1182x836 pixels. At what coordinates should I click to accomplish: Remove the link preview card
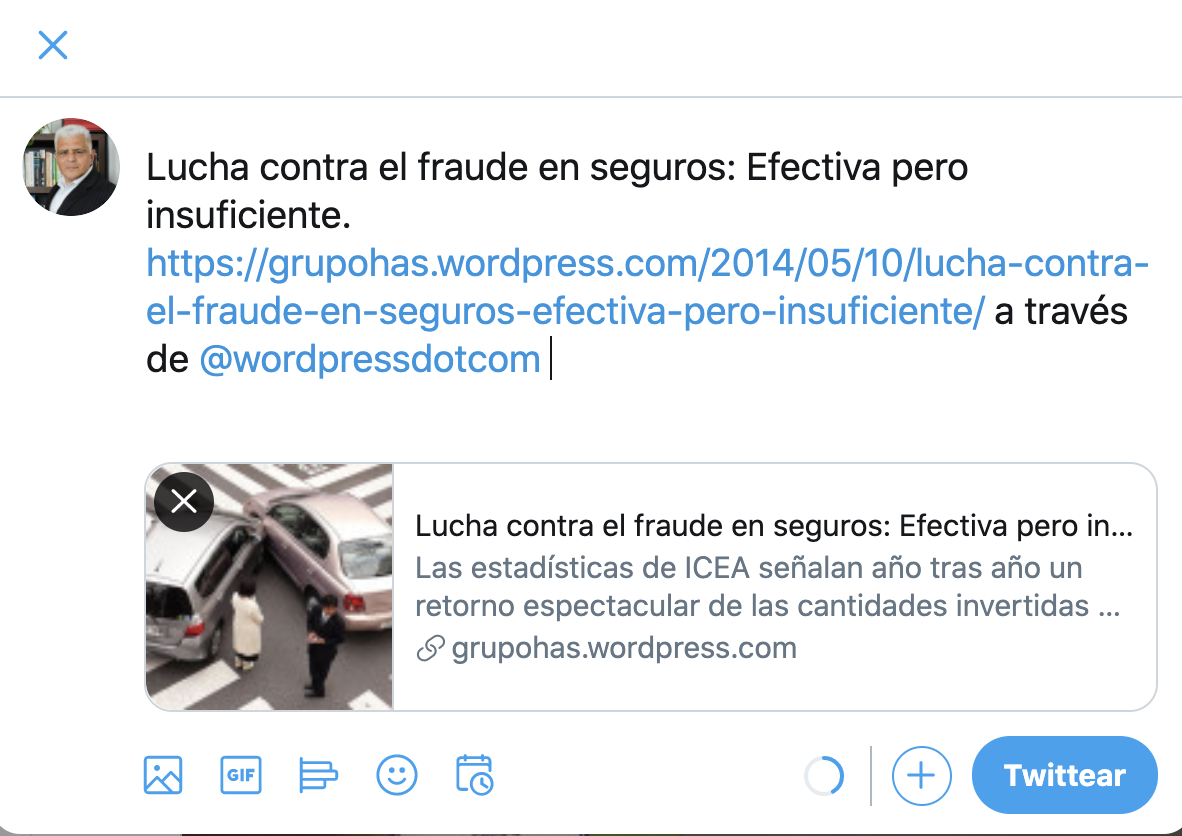pyautogui.click(x=184, y=501)
